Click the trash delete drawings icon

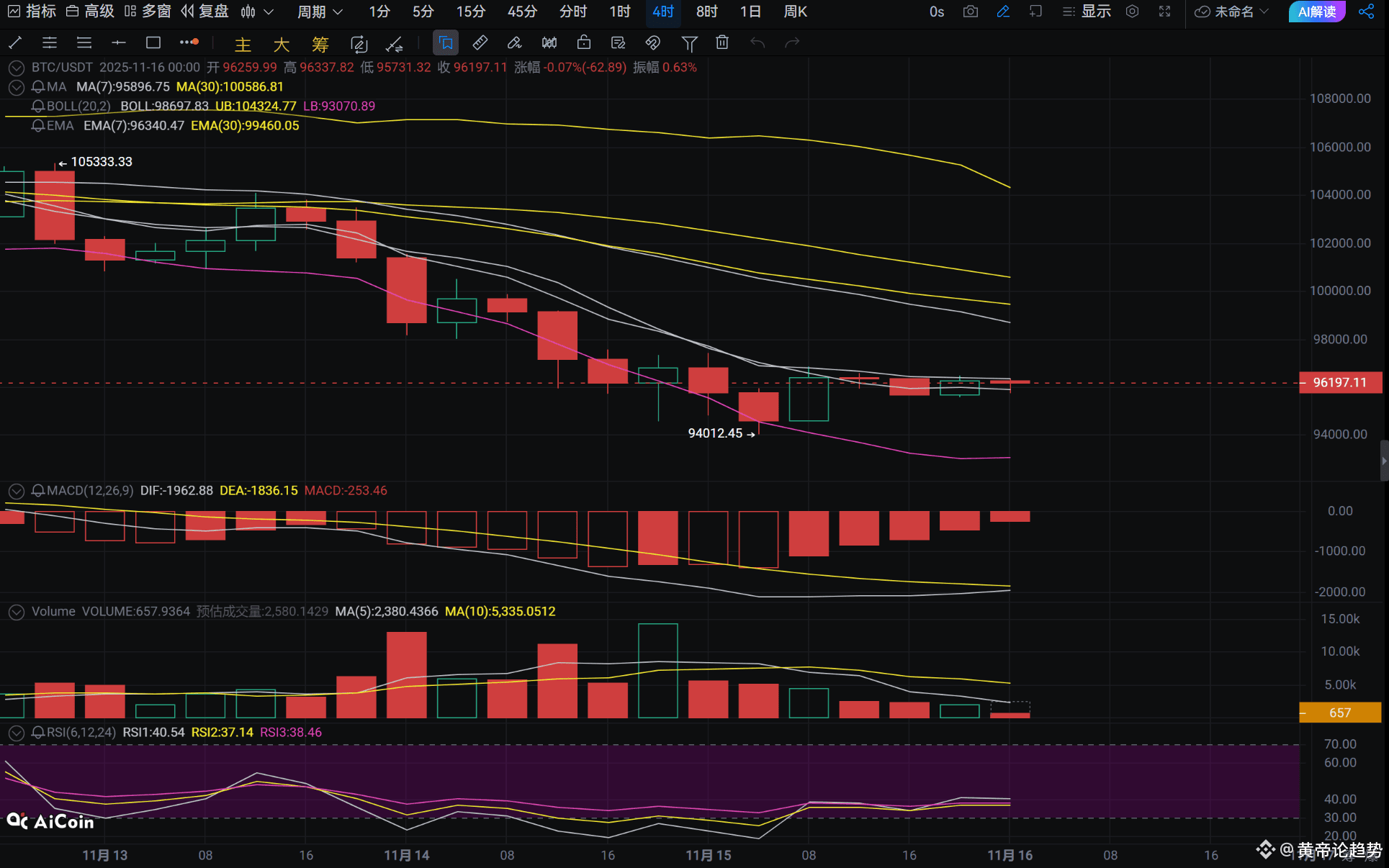[x=722, y=43]
